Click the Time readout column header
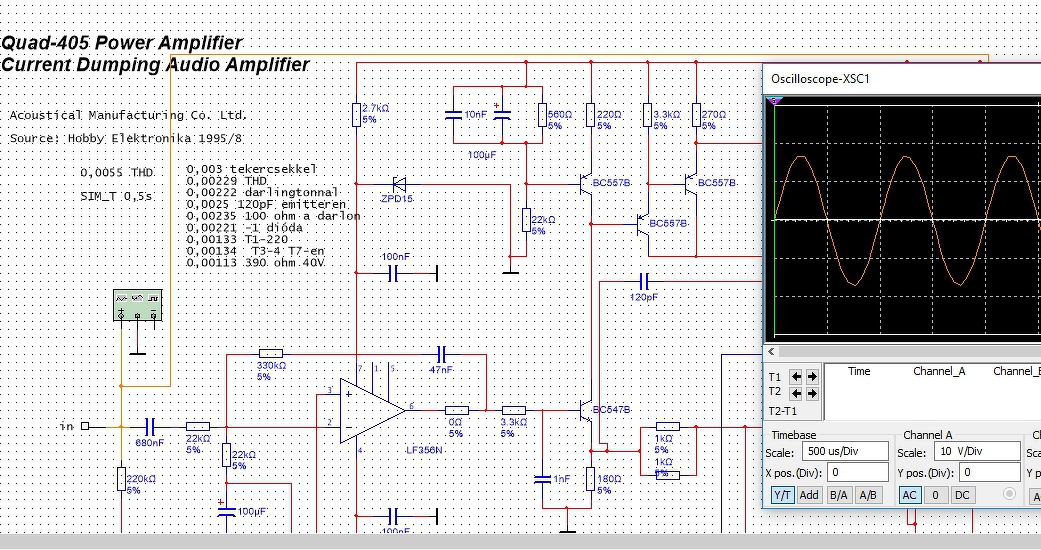The width and height of the screenshot is (1041, 550). pyautogui.click(x=859, y=371)
